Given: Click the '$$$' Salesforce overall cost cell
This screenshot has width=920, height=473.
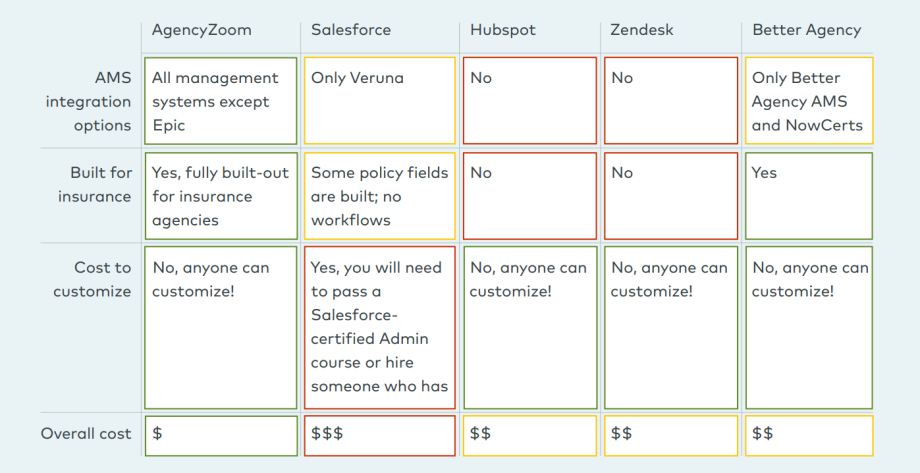Looking at the screenshot, I should [x=380, y=436].
